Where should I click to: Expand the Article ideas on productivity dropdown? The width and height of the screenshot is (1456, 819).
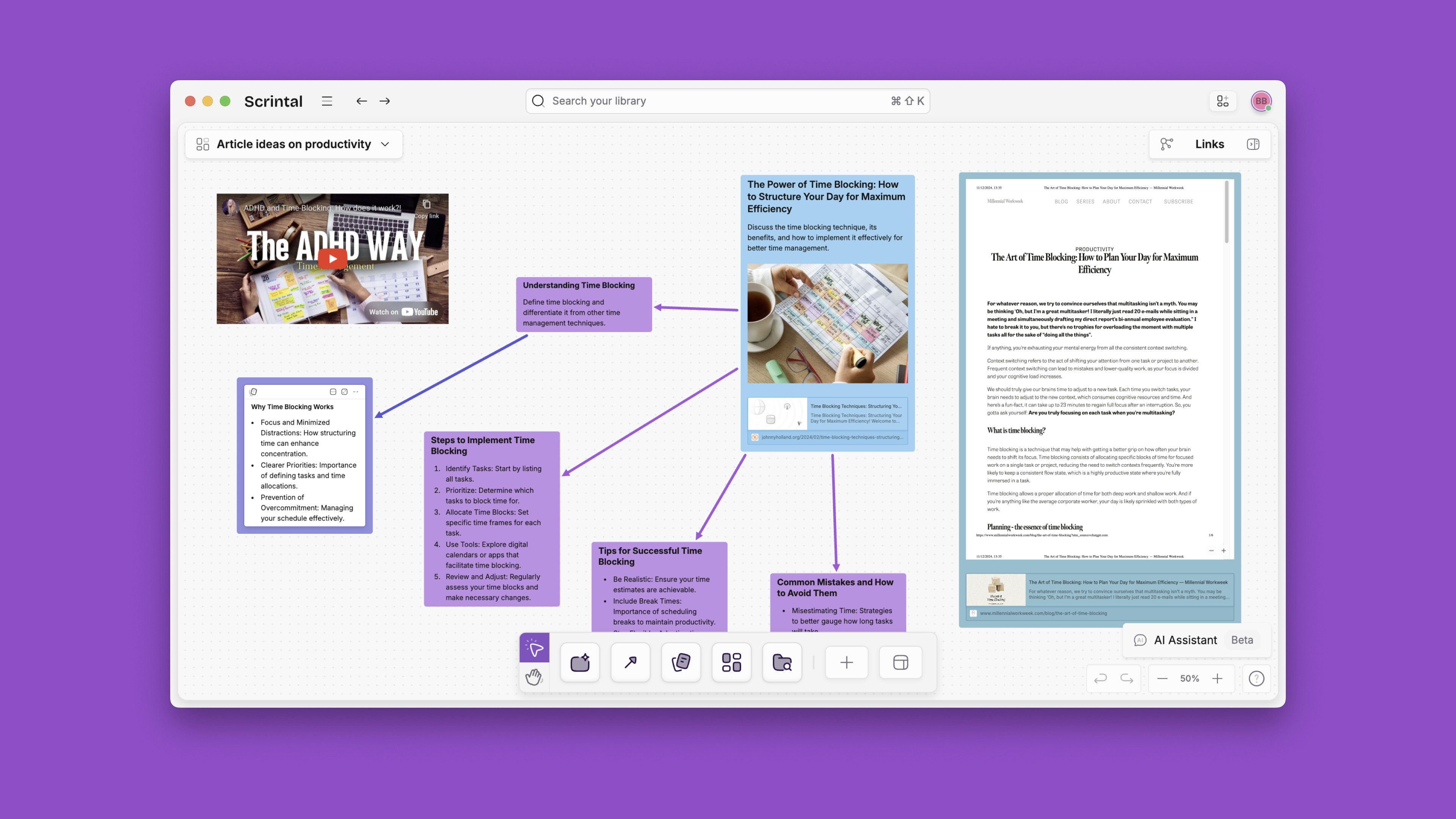[x=386, y=144]
